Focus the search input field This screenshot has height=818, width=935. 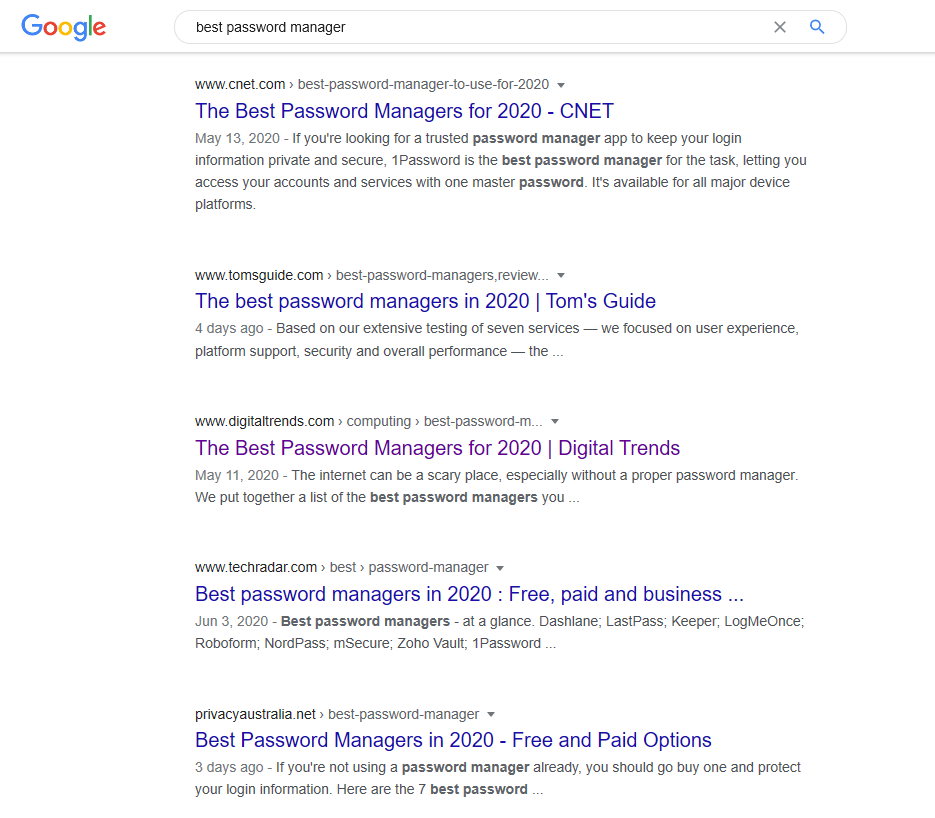470,27
